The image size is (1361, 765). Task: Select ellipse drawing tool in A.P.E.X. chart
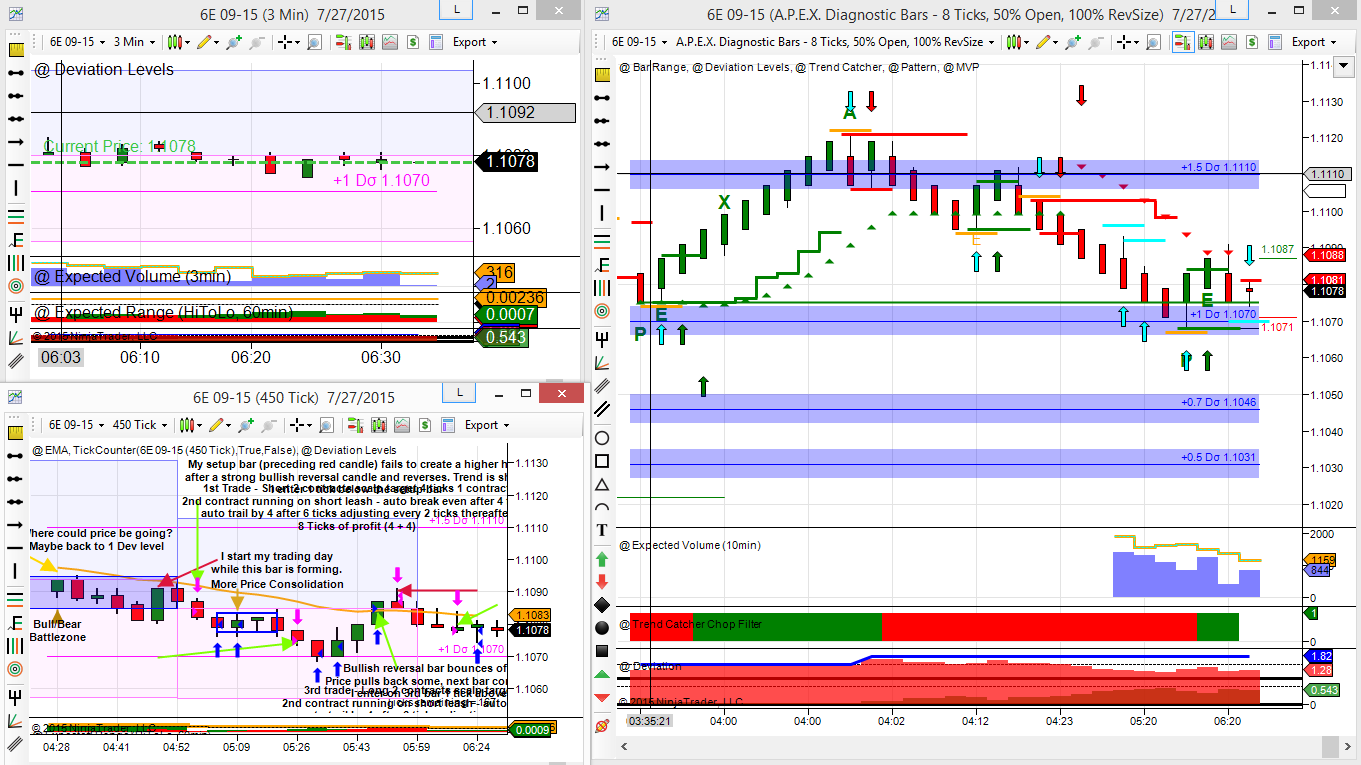click(602, 438)
